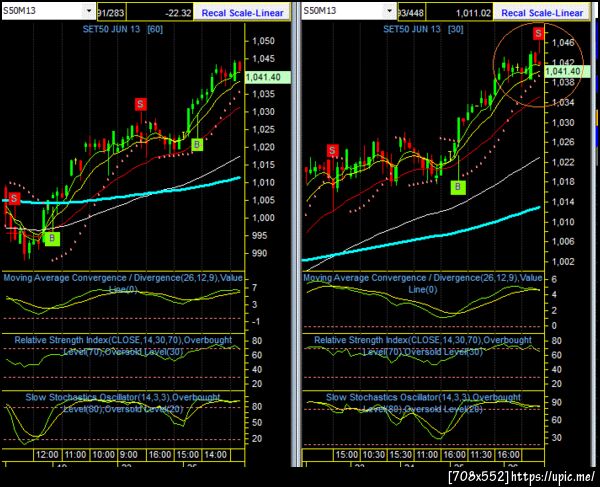Click the 1,005 price axis label
Image resolution: width=600 pixels, height=487 pixels.
point(263,200)
